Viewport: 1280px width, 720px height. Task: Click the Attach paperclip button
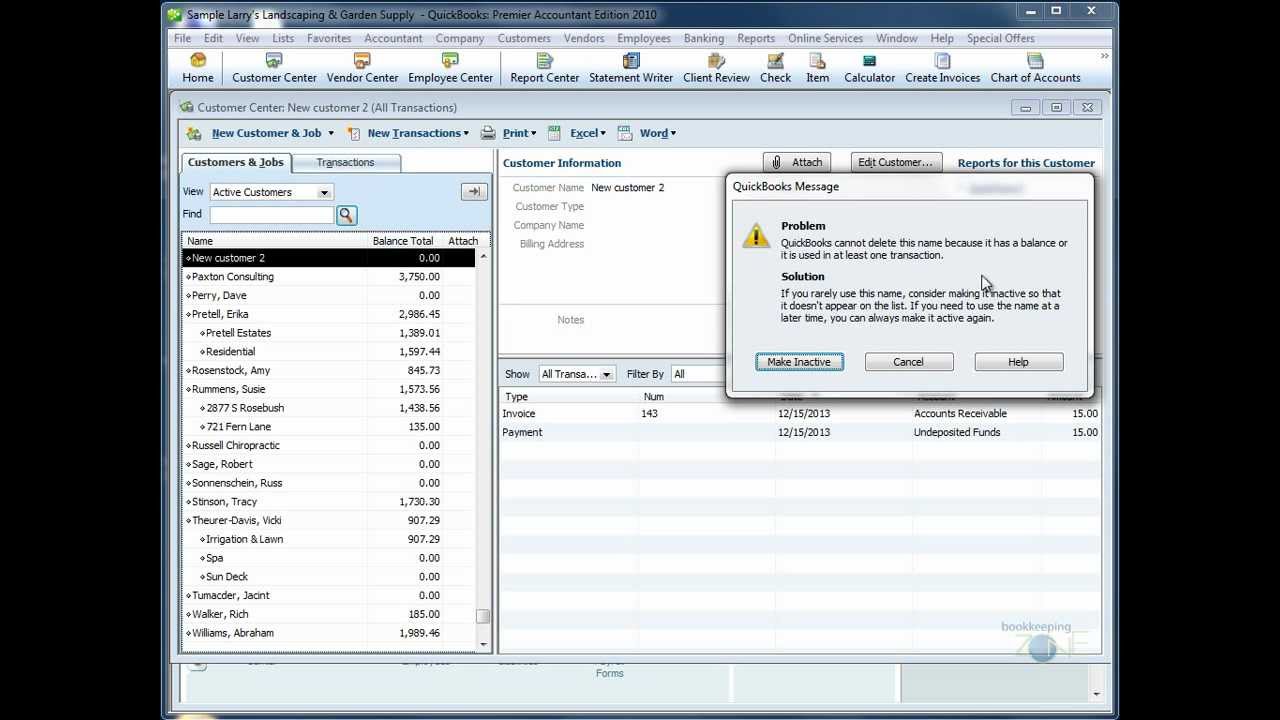point(799,162)
